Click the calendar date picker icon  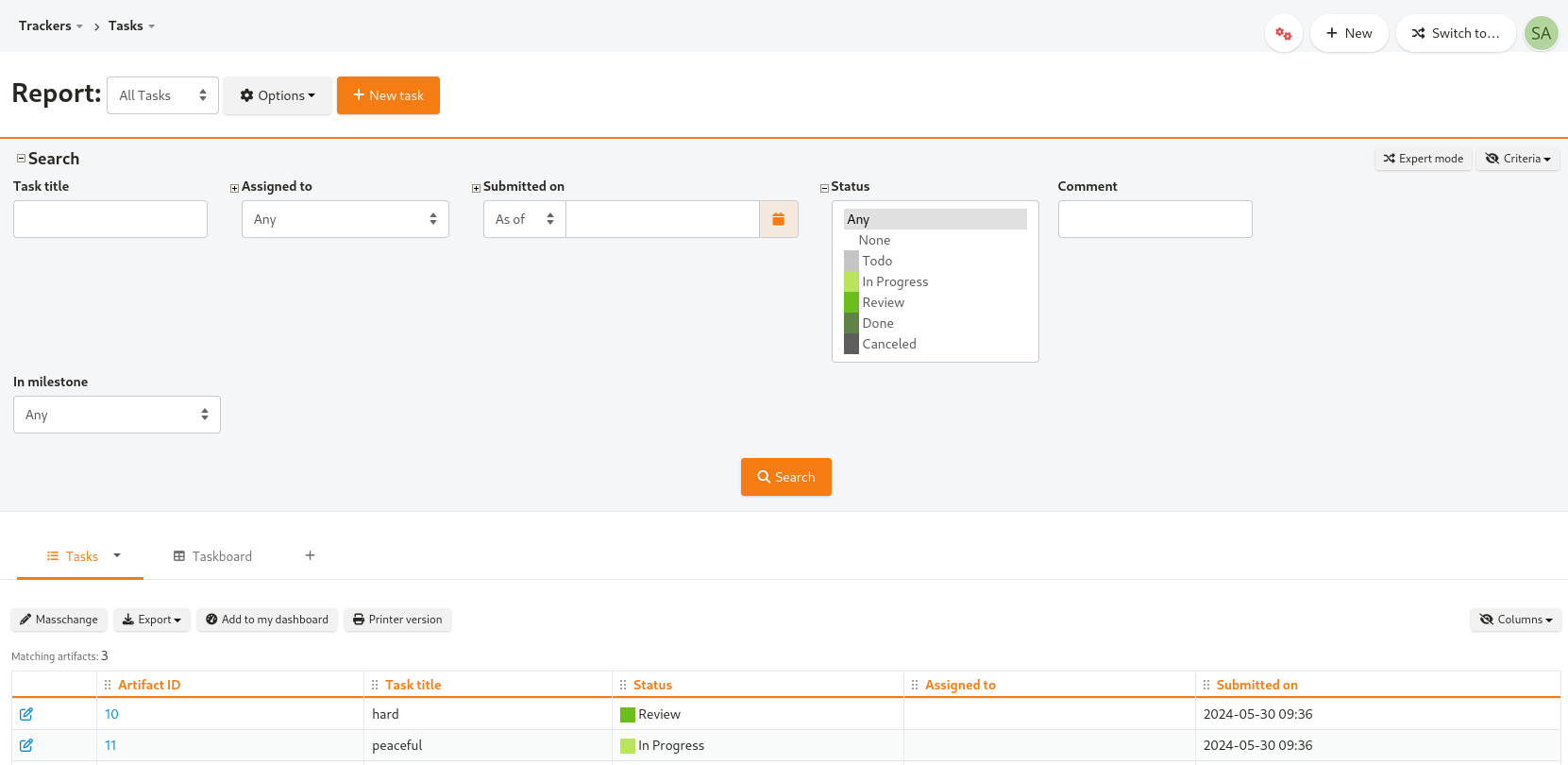[778, 219]
